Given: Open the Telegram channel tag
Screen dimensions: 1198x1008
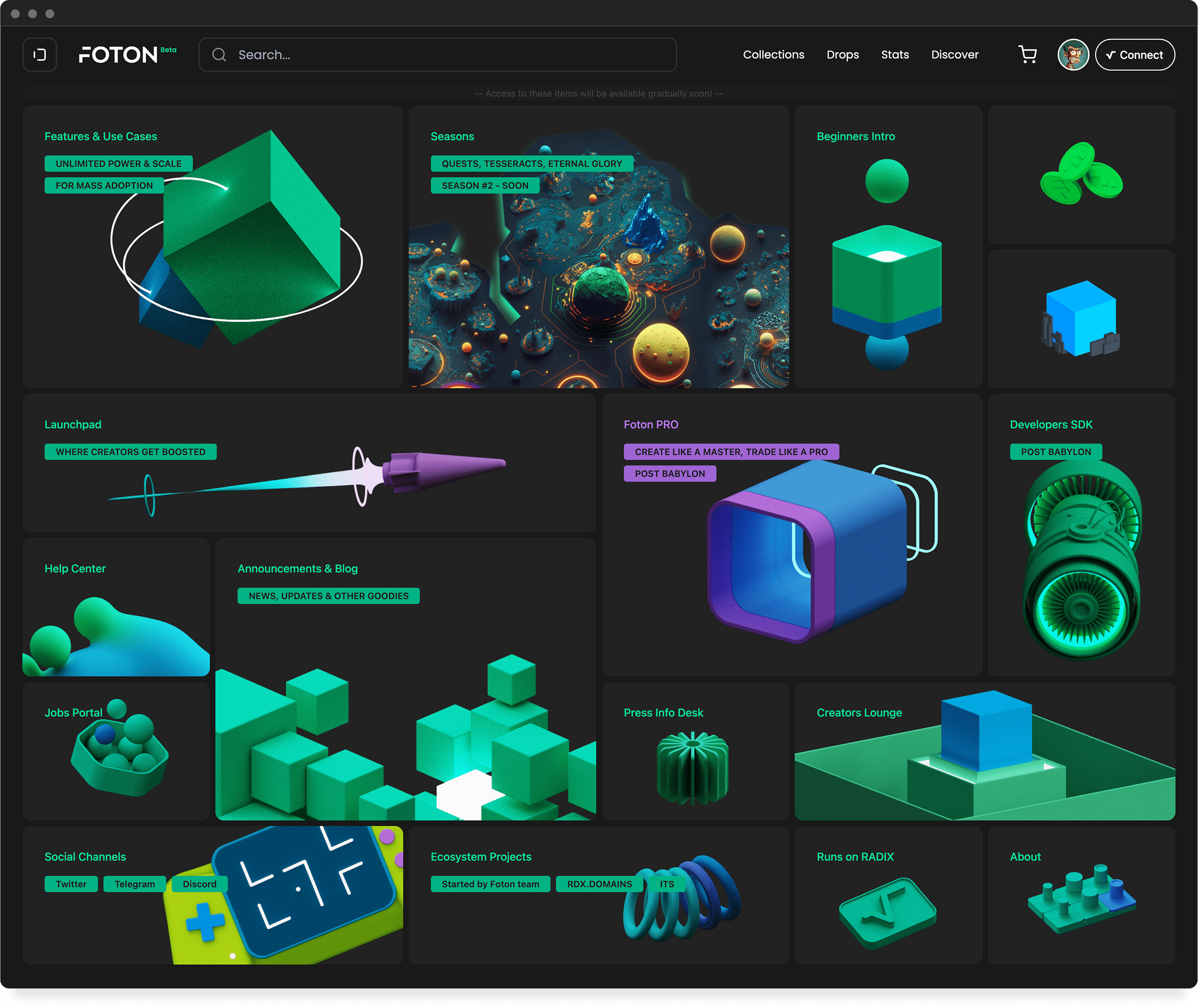Looking at the screenshot, I should point(134,884).
